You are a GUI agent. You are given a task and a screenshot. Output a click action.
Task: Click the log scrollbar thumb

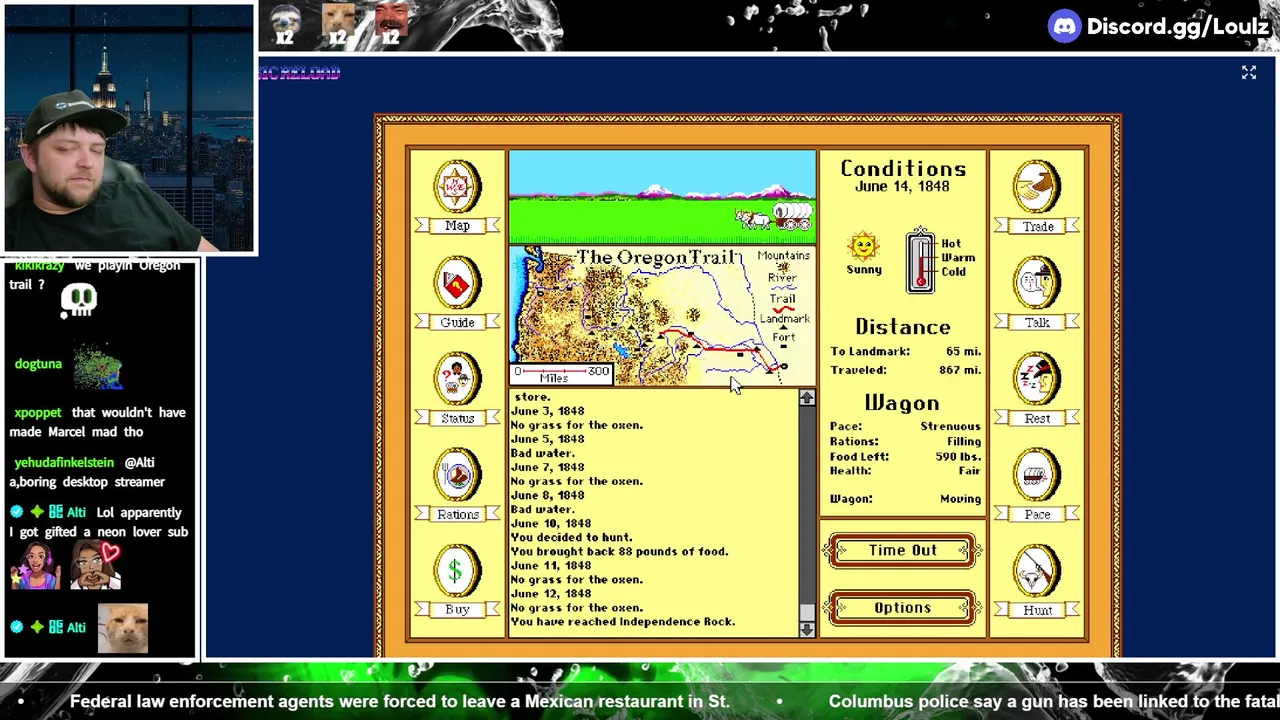tap(807, 612)
